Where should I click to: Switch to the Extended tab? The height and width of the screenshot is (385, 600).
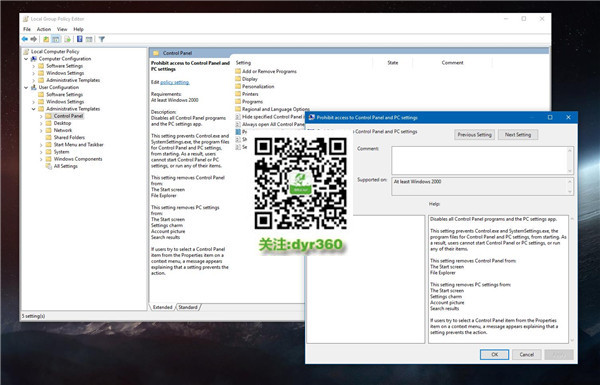pos(163,307)
